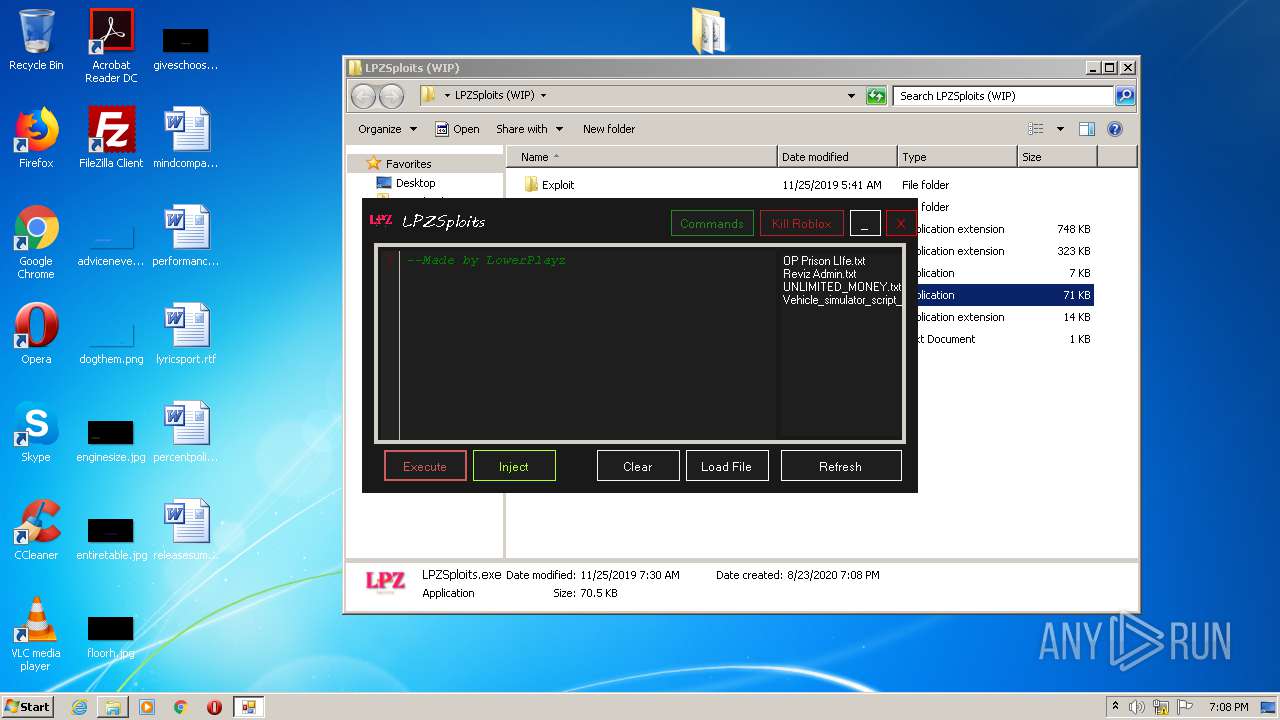Viewport: 1280px width, 720px height.
Task: Click the taskbar volume icon
Action: 1137,707
